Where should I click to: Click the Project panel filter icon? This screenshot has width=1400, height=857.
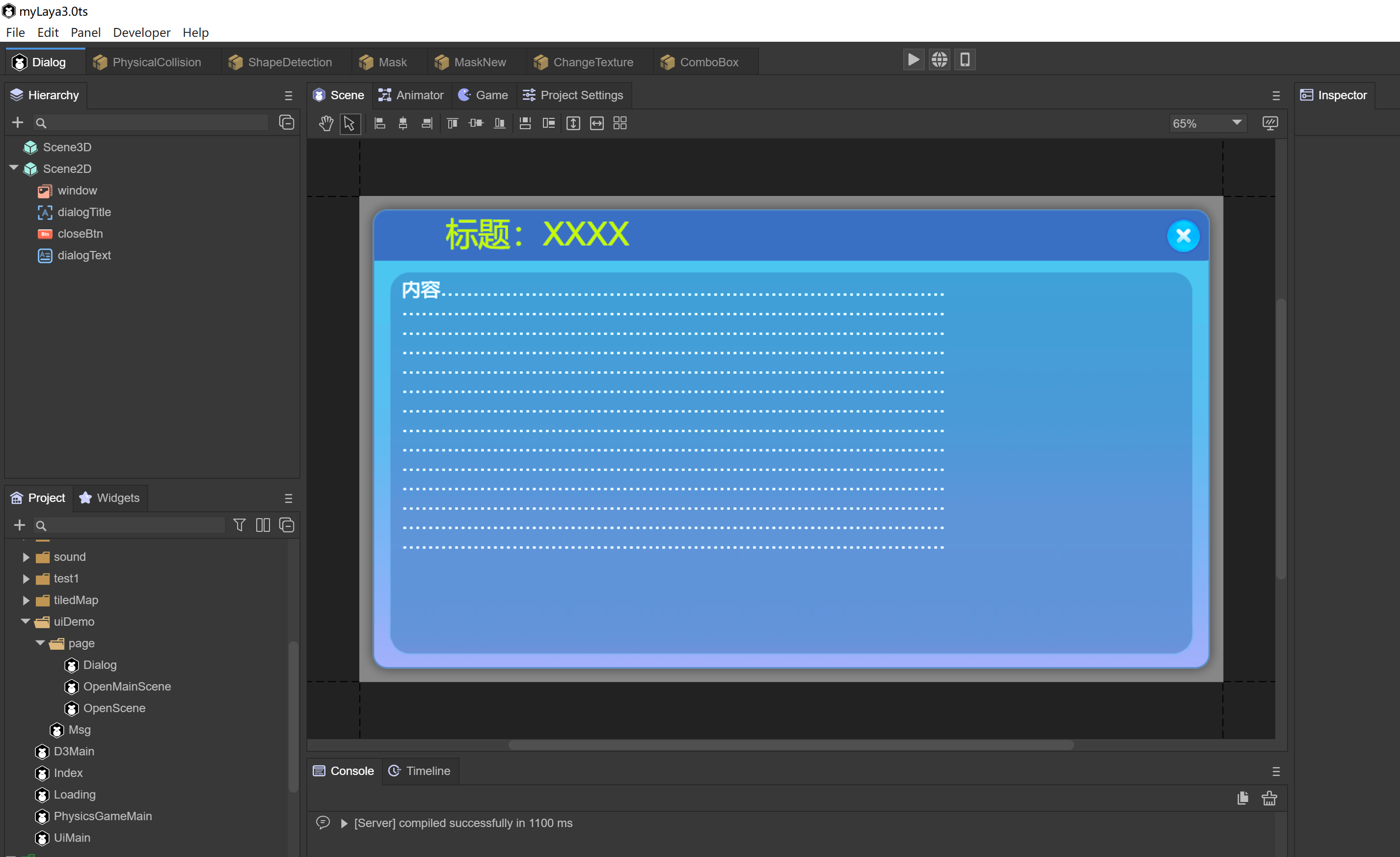239,525
